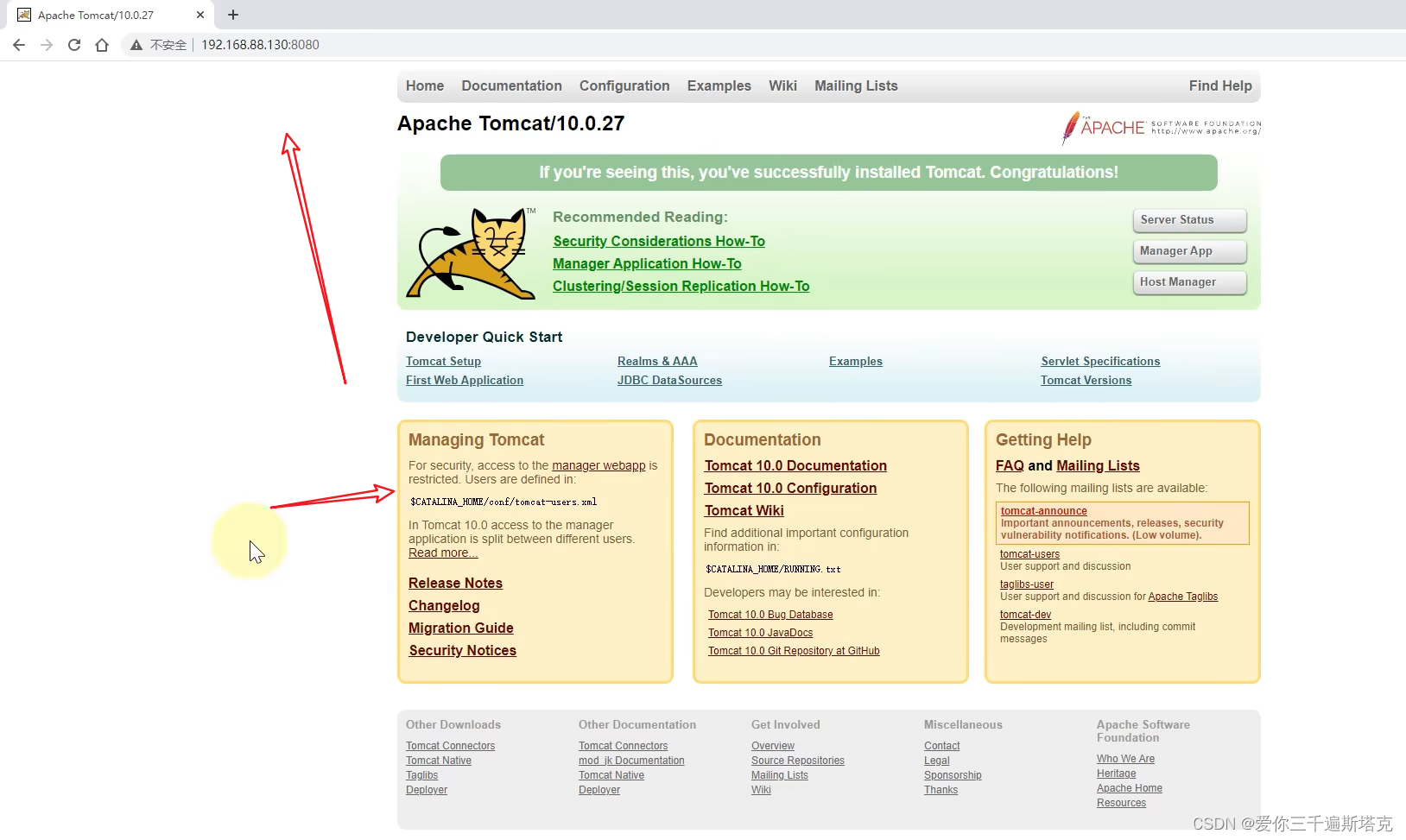Open the Mailing Lists navigation item
The height and width of the screenshot is (840, 1406).
[x=856, y=85]
